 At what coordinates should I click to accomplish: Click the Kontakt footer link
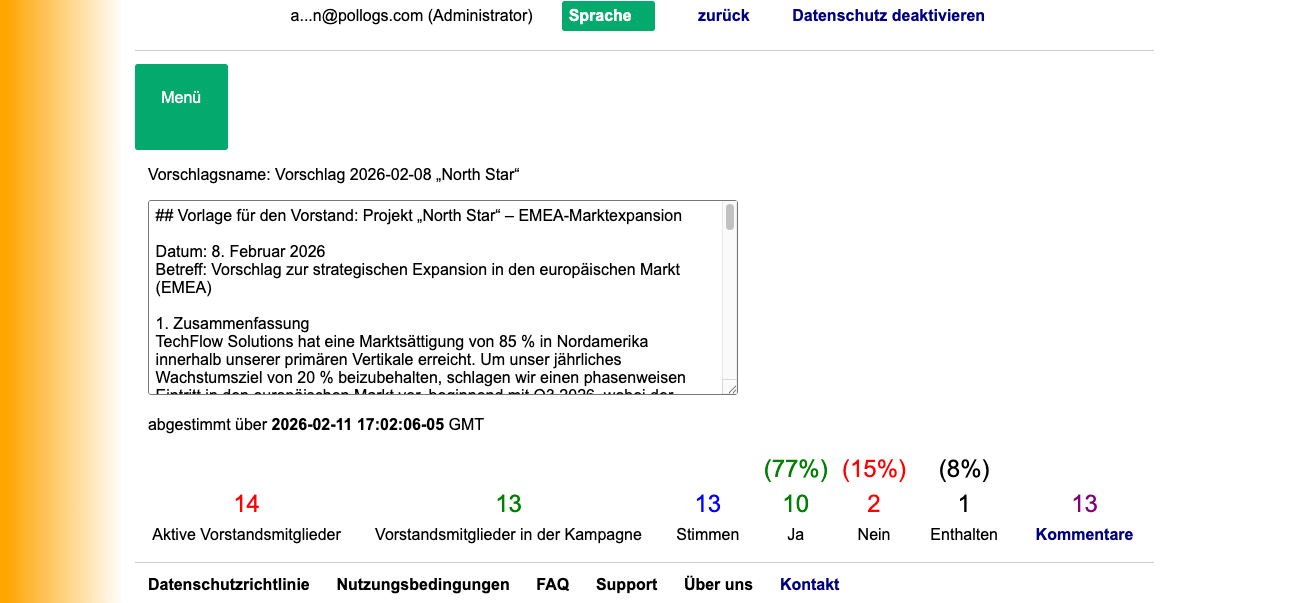pos(809,584)
